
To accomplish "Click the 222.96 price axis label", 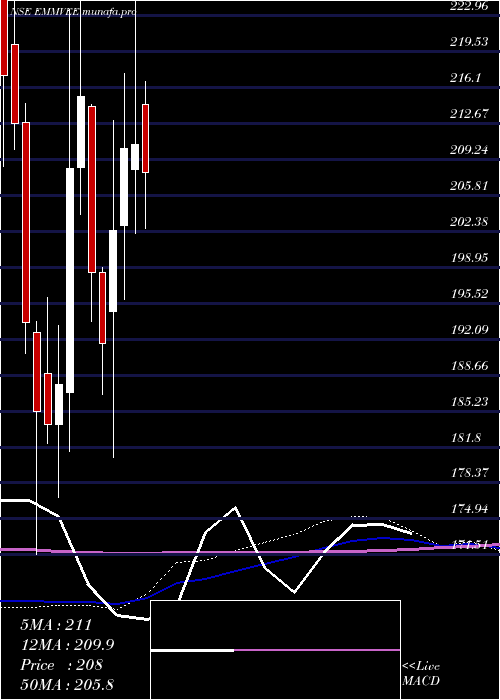I will (469, 6).
